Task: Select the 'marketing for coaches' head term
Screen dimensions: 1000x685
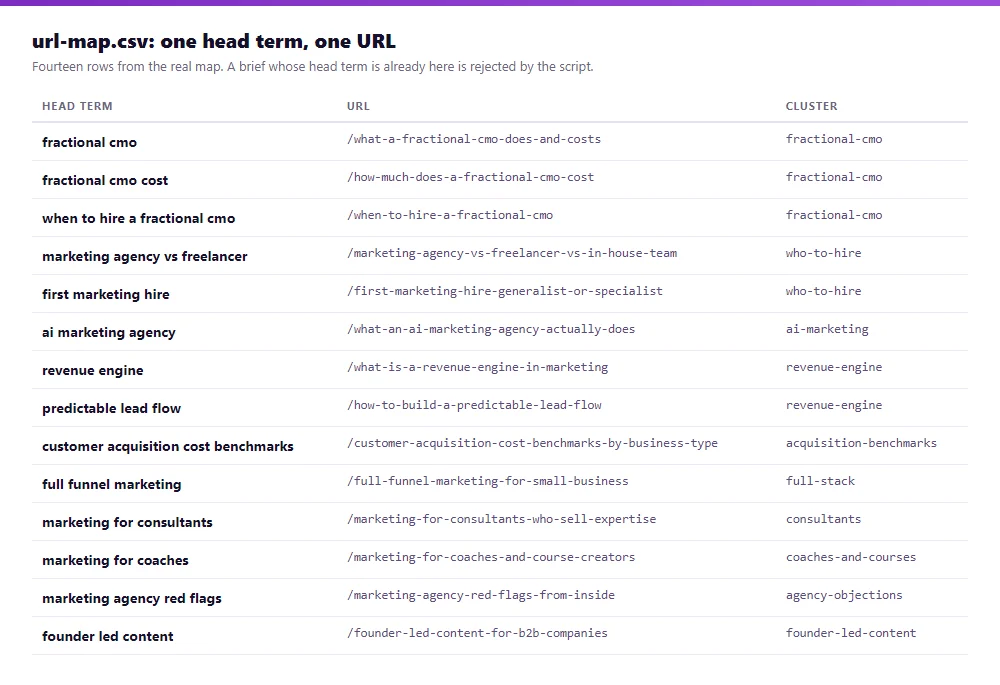Action: click(x=115, y=560)
